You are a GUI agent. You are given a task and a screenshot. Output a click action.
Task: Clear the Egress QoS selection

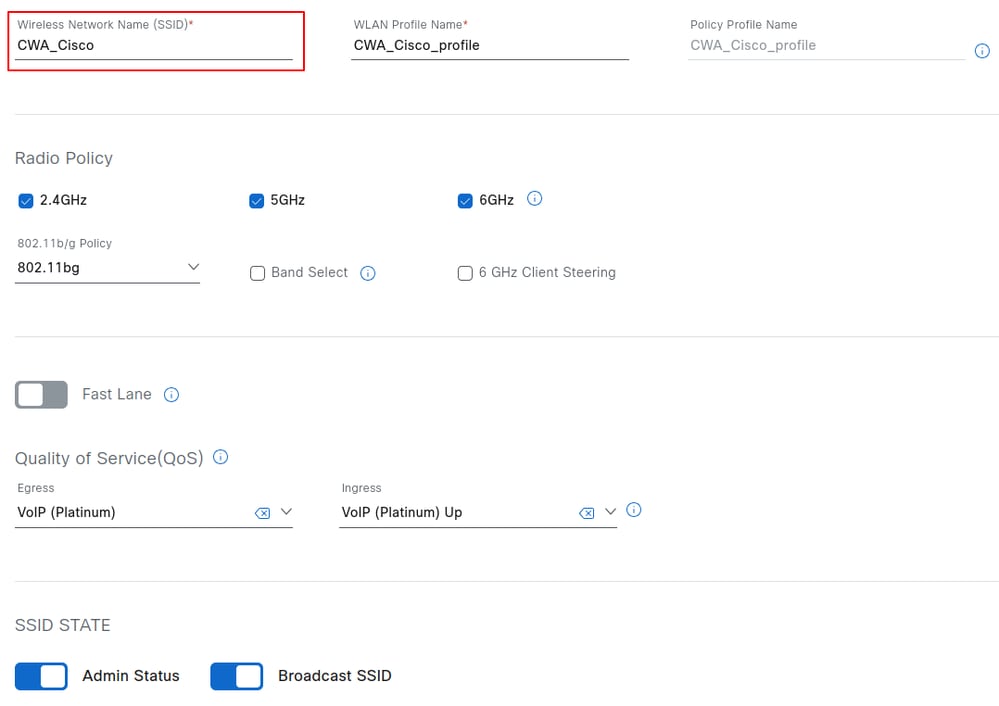[x=262, y=513]
